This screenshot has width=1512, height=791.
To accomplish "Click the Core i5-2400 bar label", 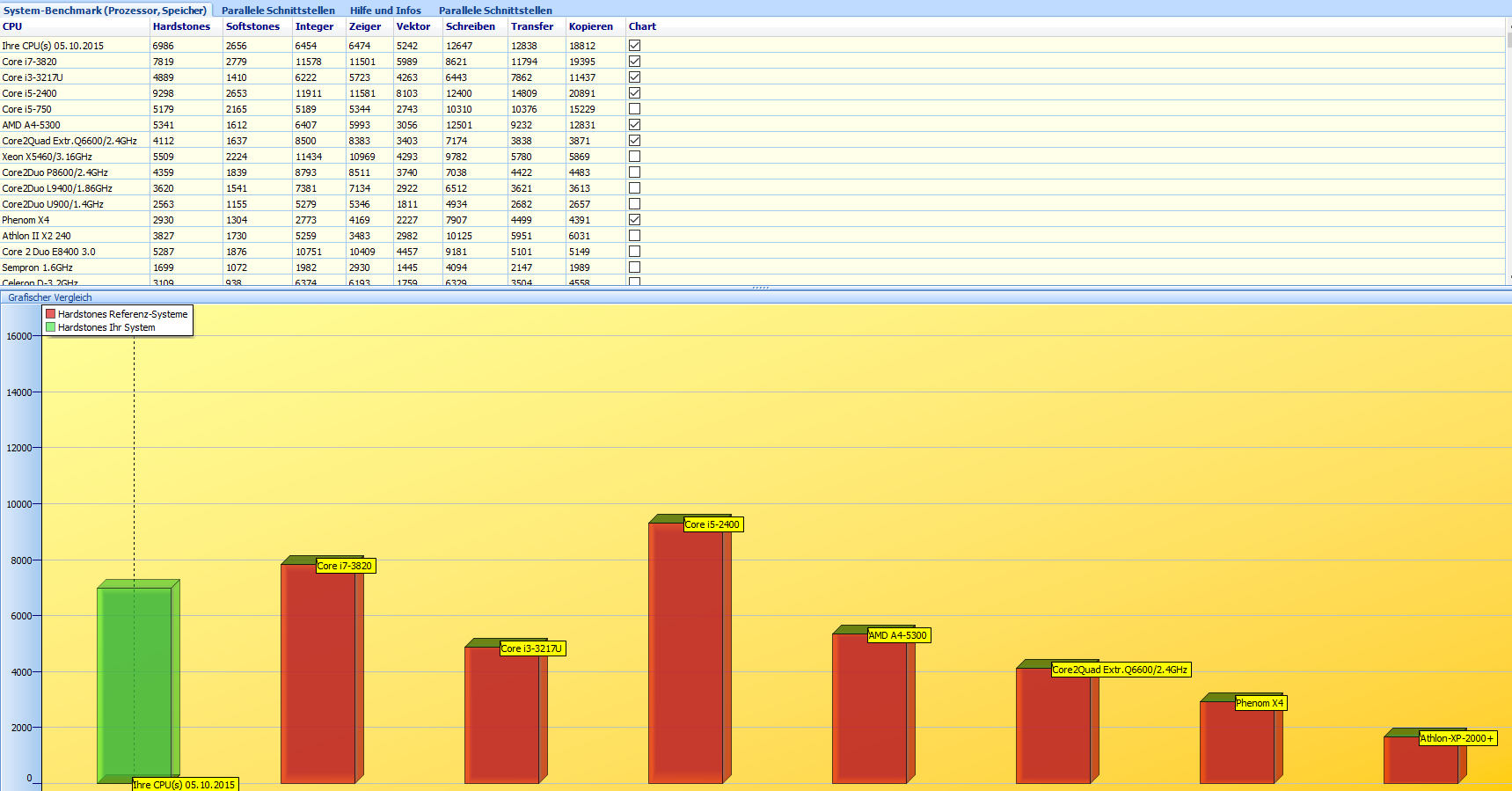I will (712, 524).
